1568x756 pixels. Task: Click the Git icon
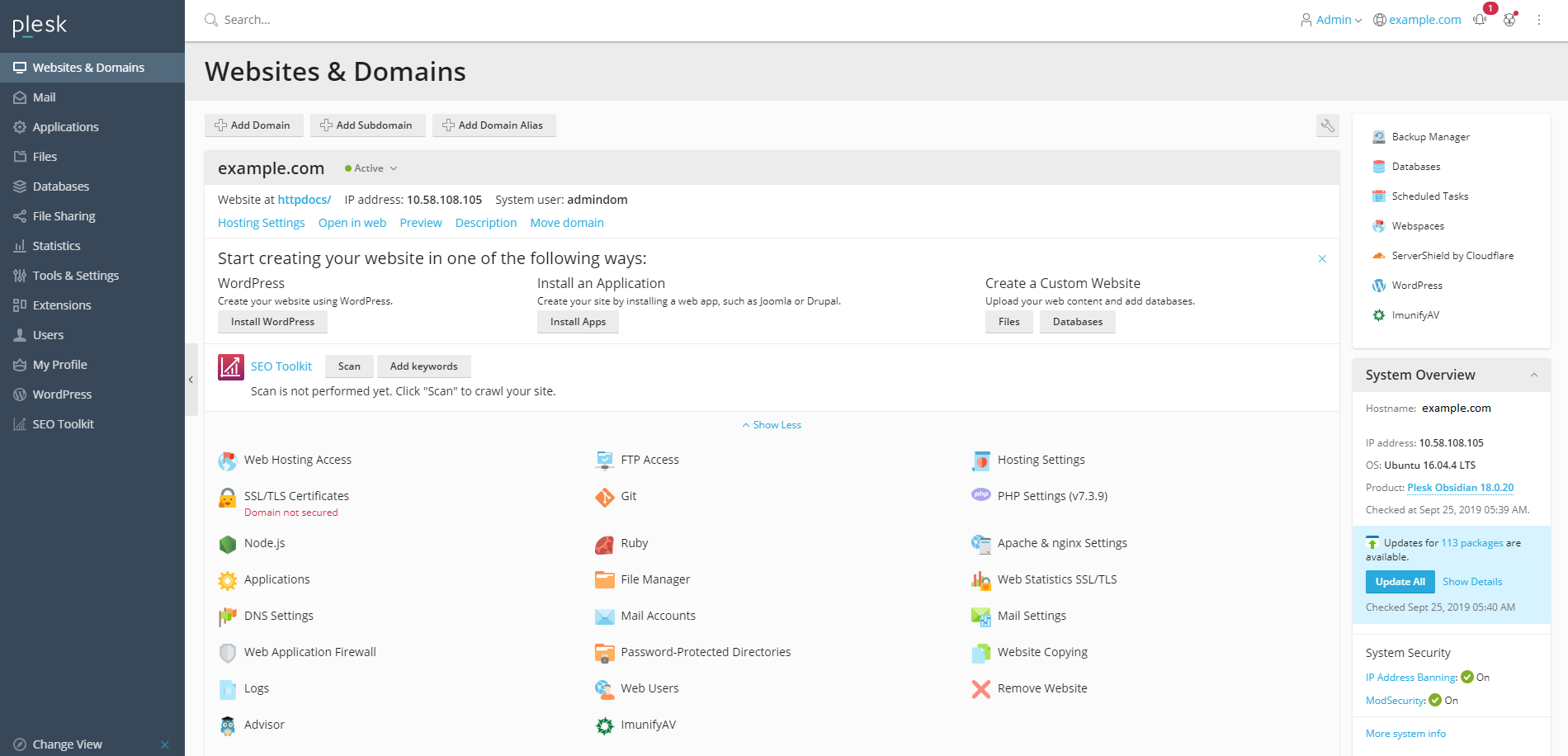click(604, 497)
